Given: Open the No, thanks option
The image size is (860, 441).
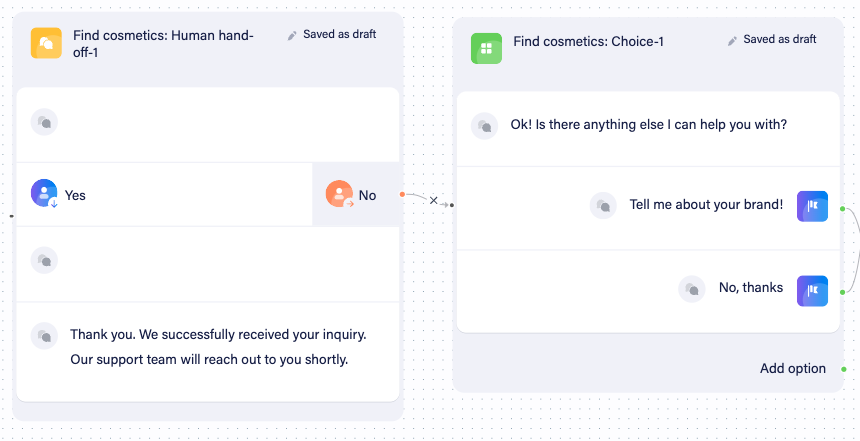Looking at the screenshot, I should tap(751, 287).
